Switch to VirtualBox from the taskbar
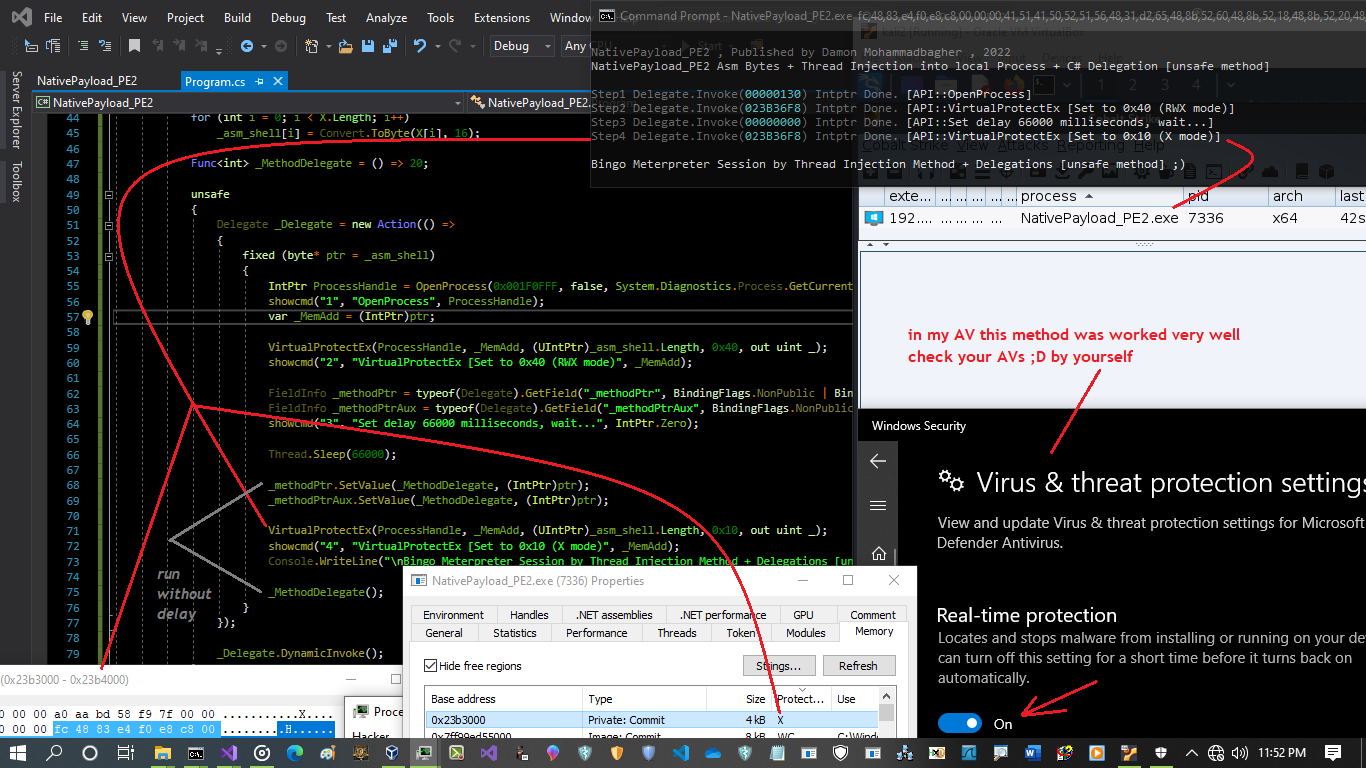This screenshot has height=768, width=1366. [391, 752]
